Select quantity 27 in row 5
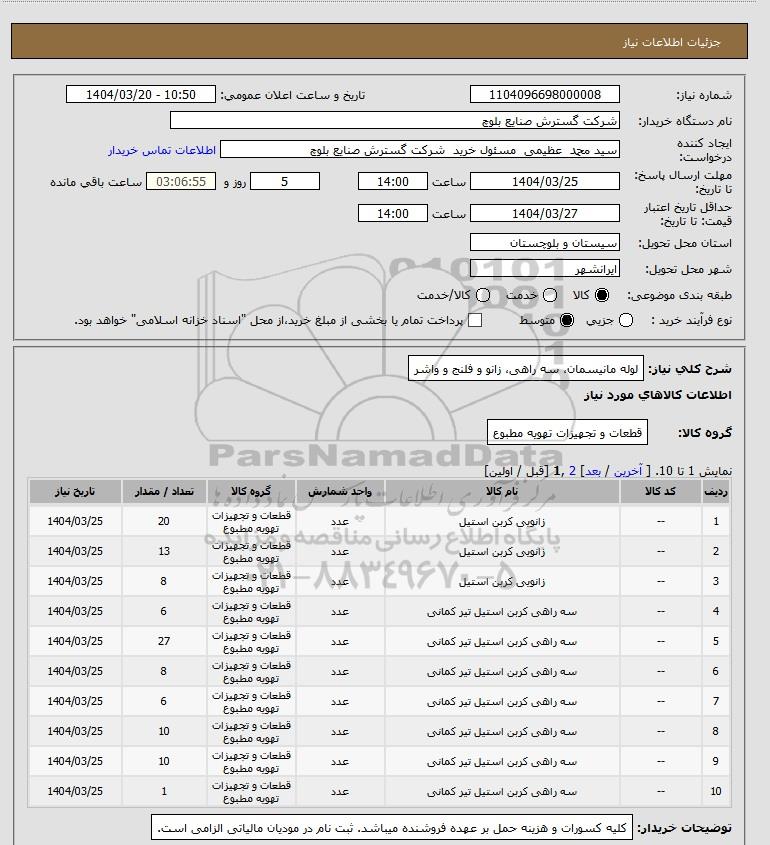Viewport: 770px width, 845px height. (164, 641)
